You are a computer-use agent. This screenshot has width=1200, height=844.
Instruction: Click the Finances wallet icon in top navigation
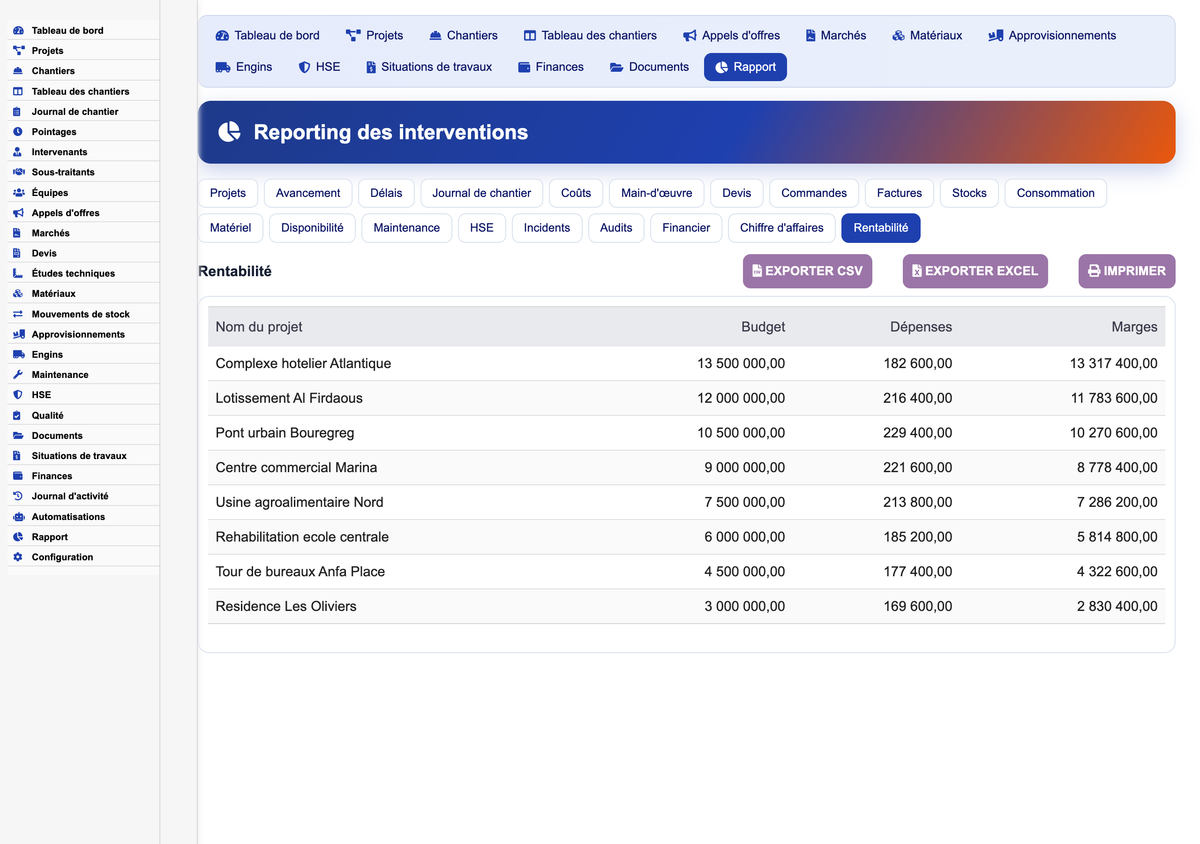tap(524, 67)
